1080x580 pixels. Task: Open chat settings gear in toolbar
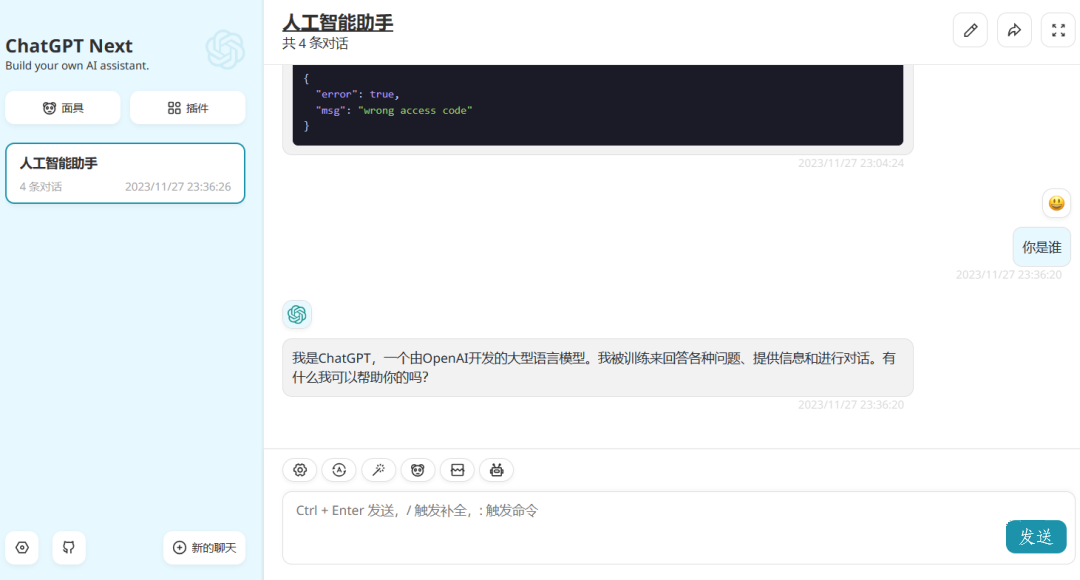[300, 470]
